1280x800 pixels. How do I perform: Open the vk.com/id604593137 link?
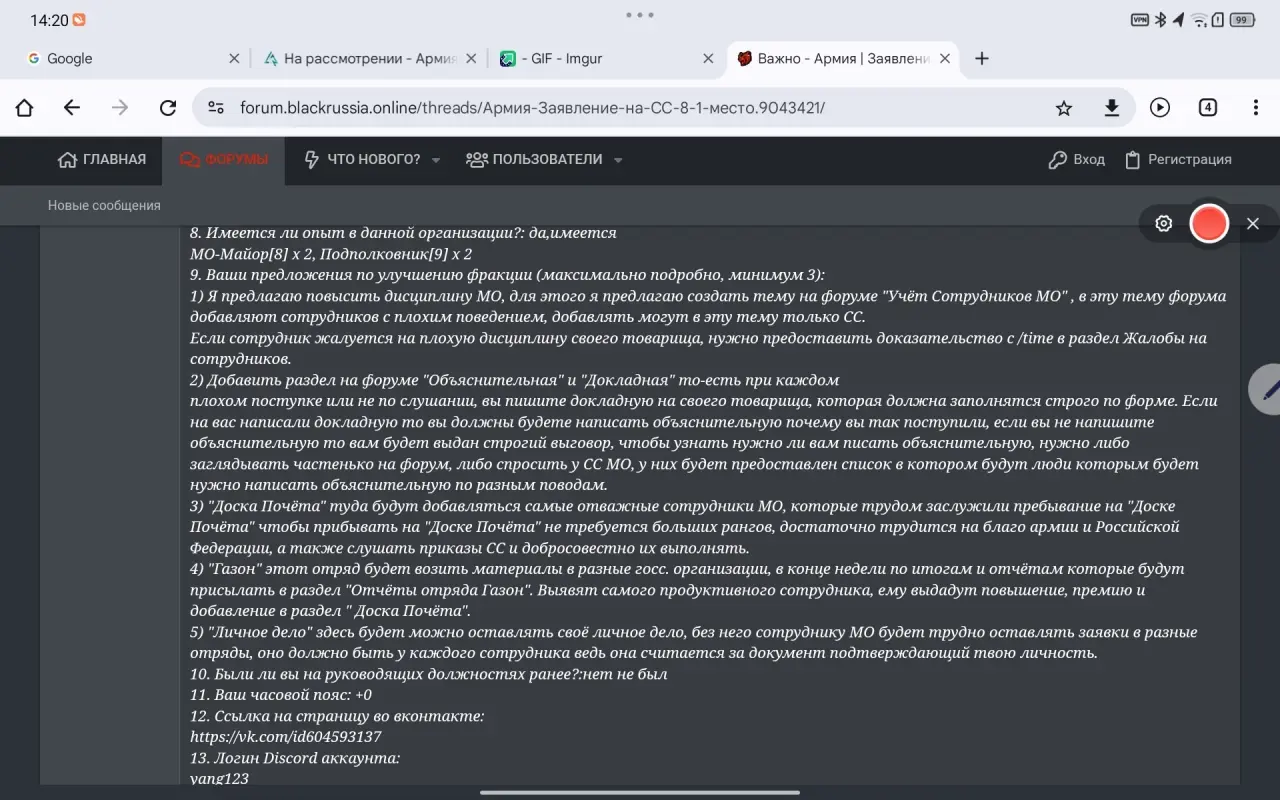click(x=286, y=737)
